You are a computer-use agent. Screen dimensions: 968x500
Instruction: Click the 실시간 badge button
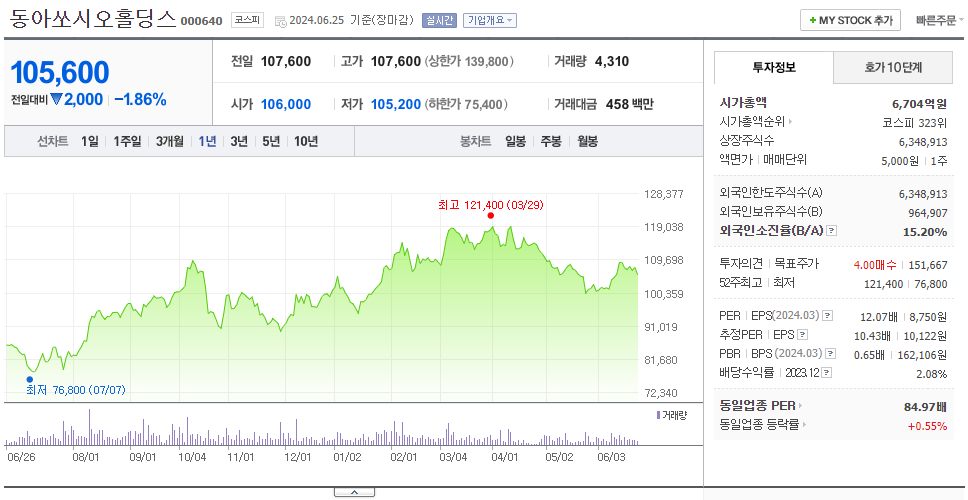tap(439, 20)
